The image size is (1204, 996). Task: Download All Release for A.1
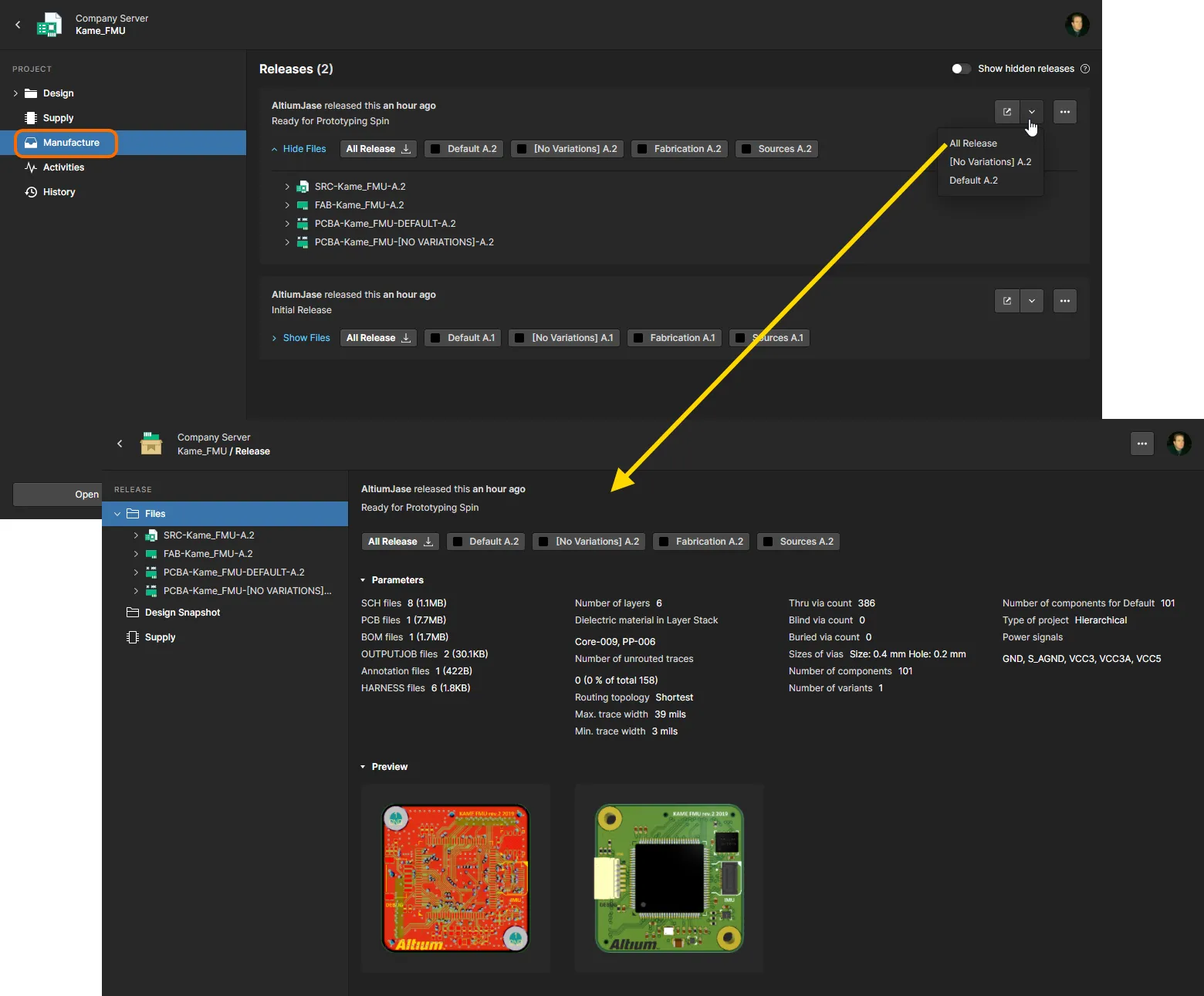click(x=378, y=338)
